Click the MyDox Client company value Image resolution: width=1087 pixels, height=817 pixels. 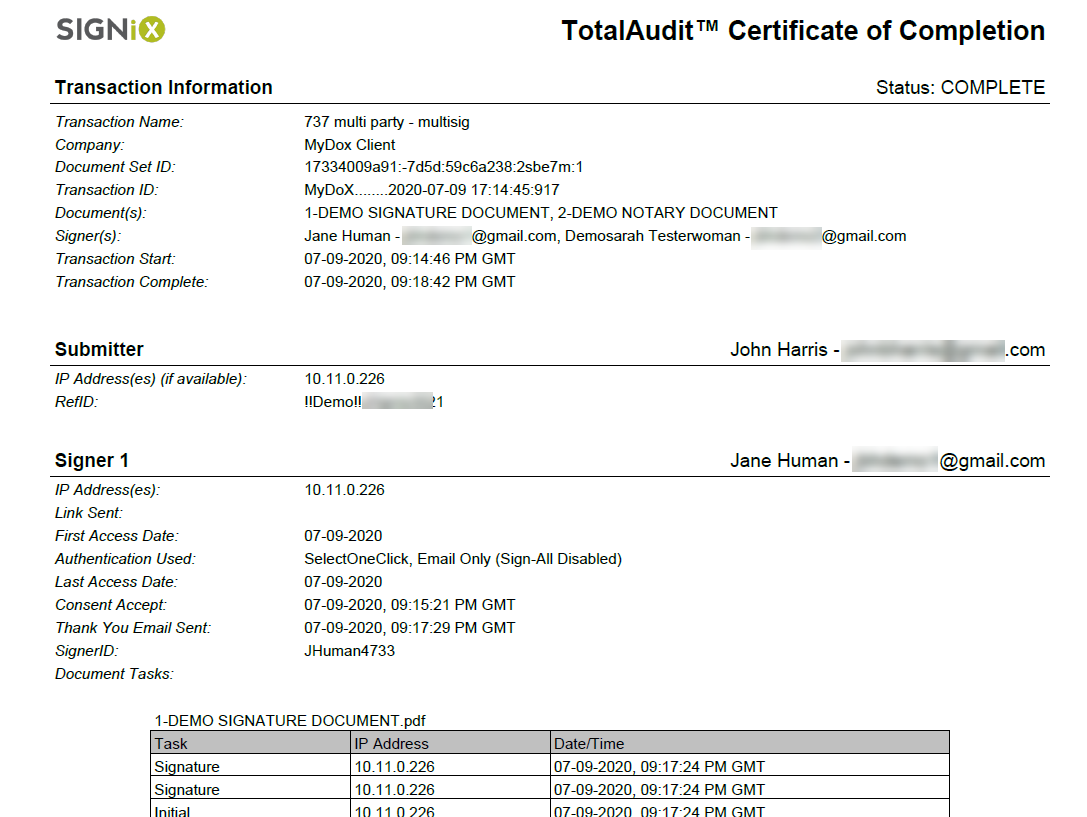point(349,145)
